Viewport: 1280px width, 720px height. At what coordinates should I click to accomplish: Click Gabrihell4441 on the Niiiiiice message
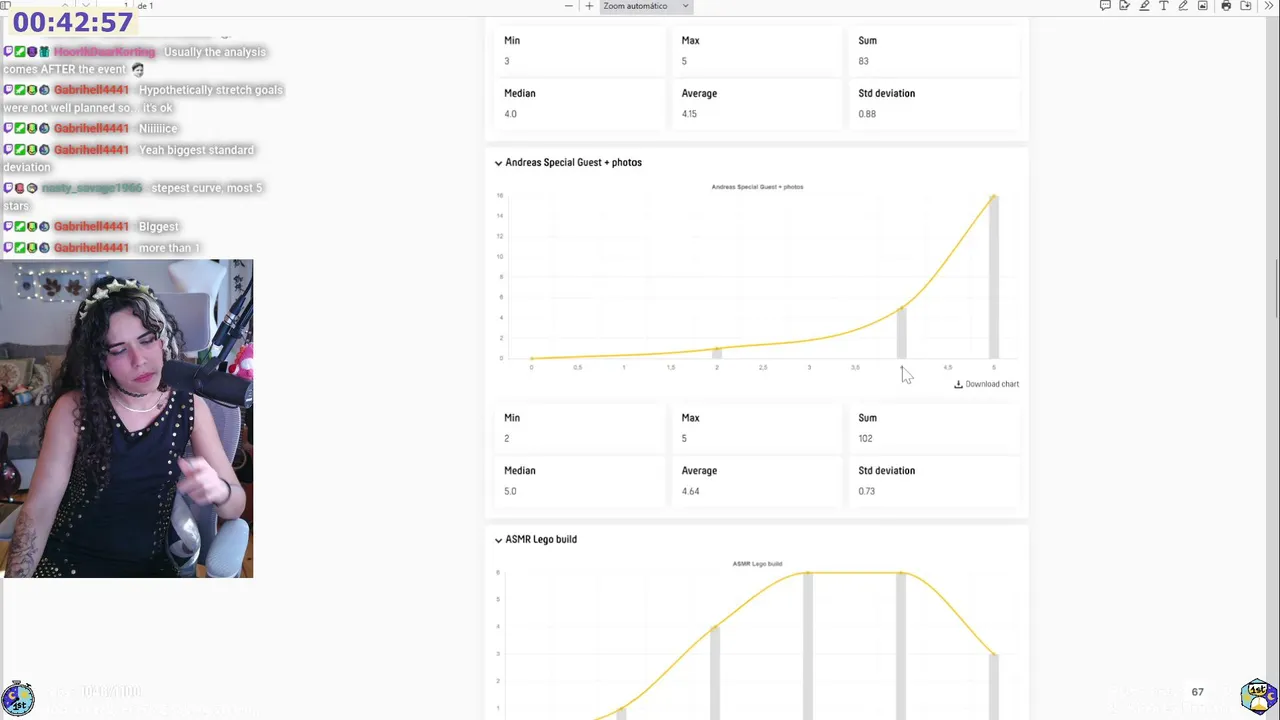pyautogui.click(x=91, y=129)
